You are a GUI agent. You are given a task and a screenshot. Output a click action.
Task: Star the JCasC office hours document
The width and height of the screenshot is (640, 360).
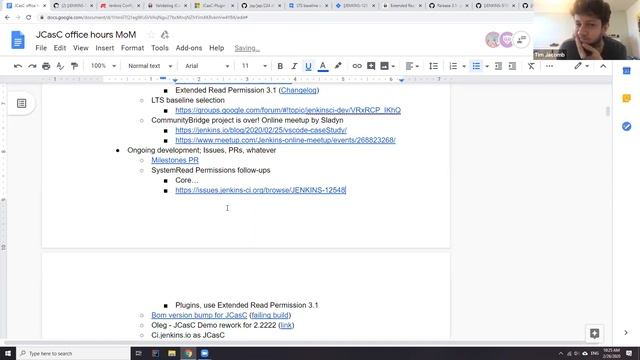tap(151, 35)
